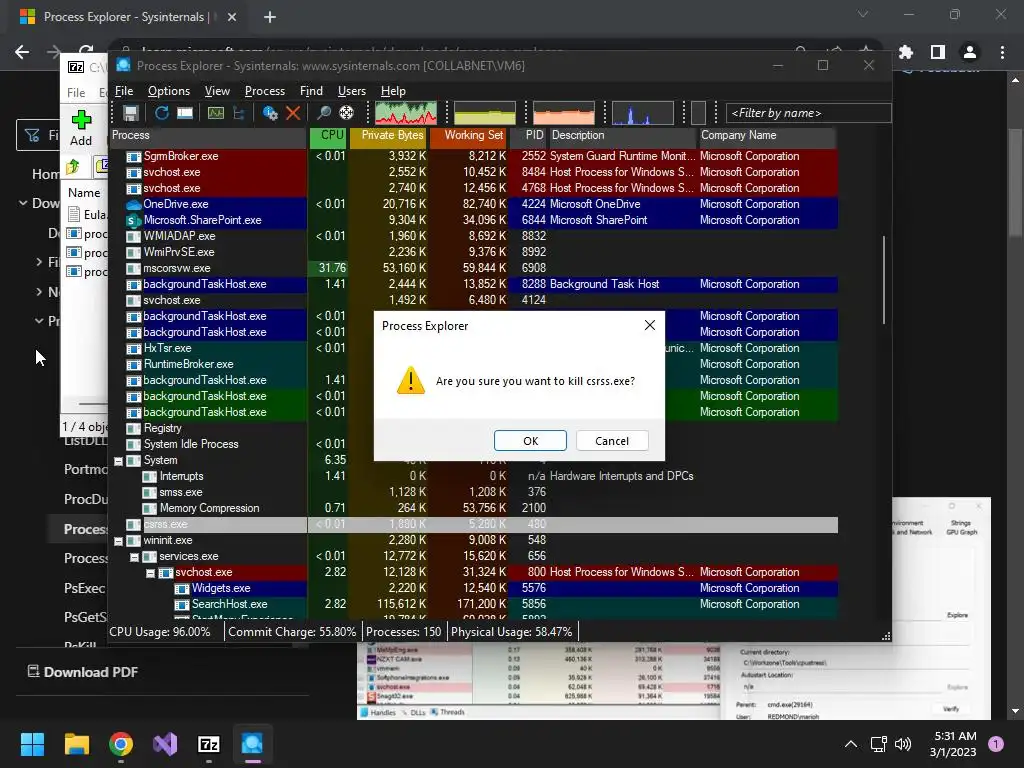This screenshot has width=1024, height=768.
Task: Click the white window icon beside Refresh
Action: 185,113
